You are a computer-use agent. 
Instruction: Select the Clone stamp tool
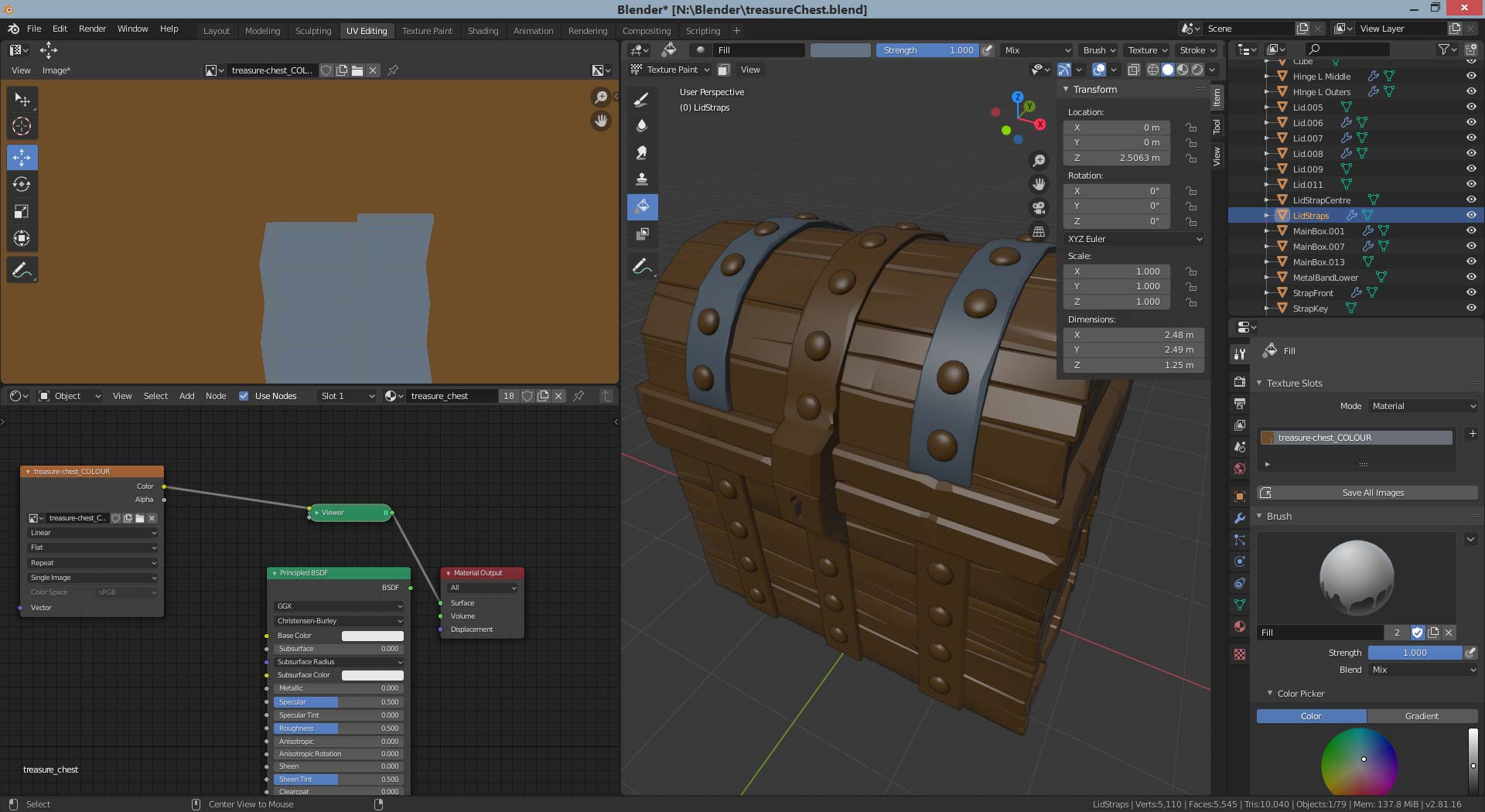click(x=642, y=179)
